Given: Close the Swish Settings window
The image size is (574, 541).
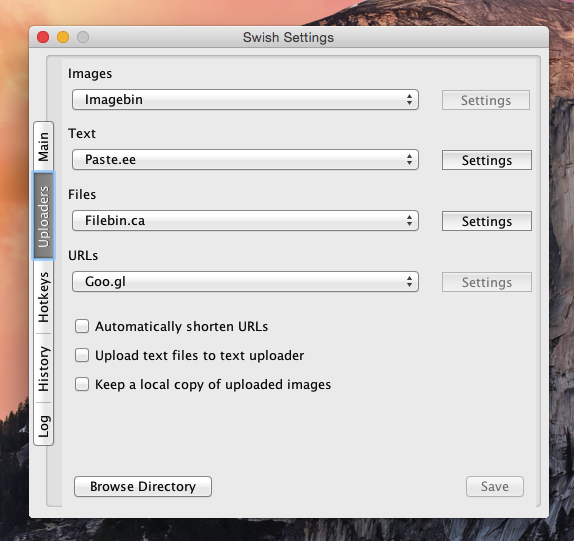Looking at the screenshot, I should [43, 37].
